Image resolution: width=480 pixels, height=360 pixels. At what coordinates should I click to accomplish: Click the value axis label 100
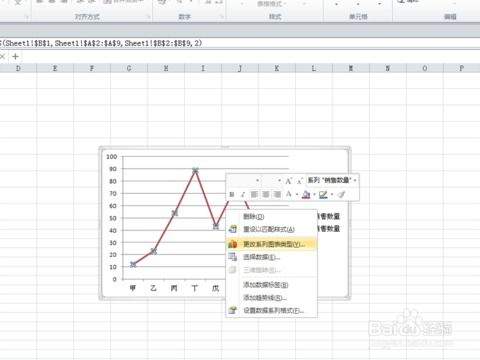click(112, 157)
